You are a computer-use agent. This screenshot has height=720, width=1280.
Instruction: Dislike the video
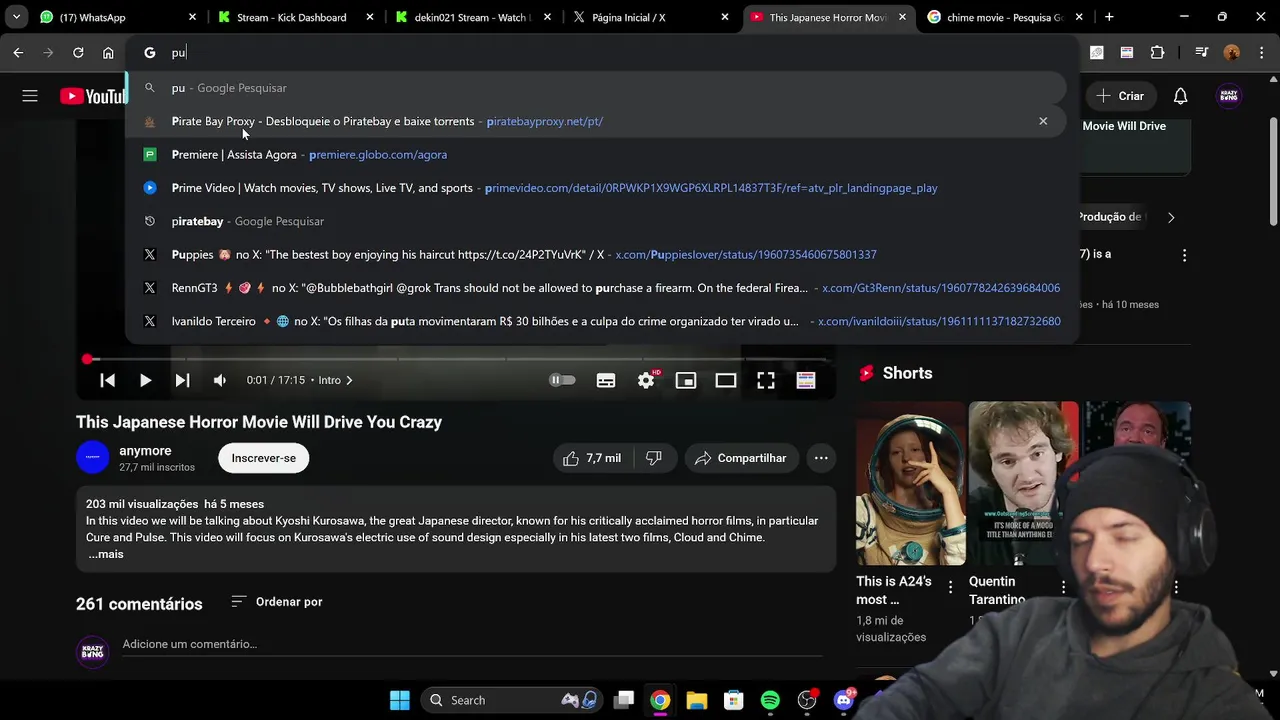654,458
